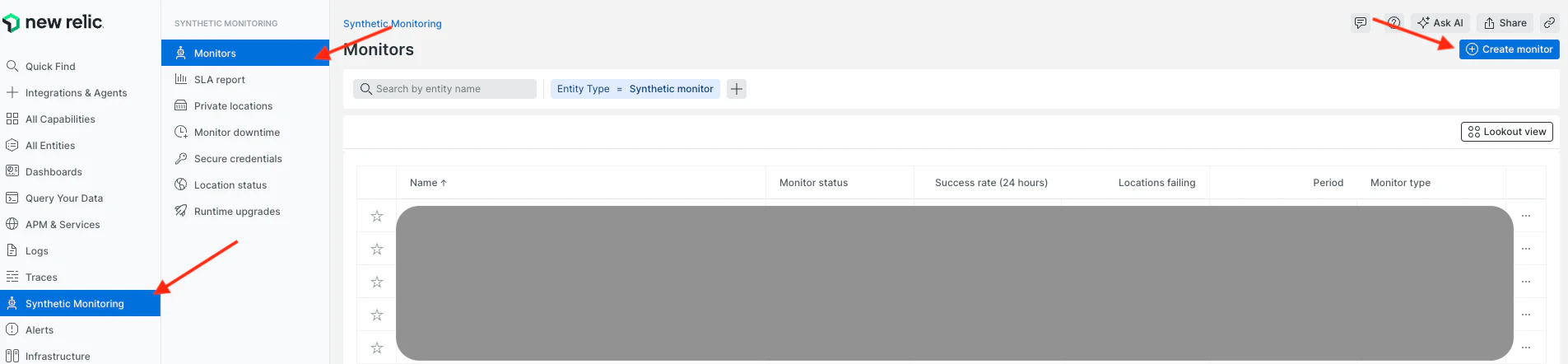
Task: Click the Infrastructure icon
Action: [x=12, y=356]
